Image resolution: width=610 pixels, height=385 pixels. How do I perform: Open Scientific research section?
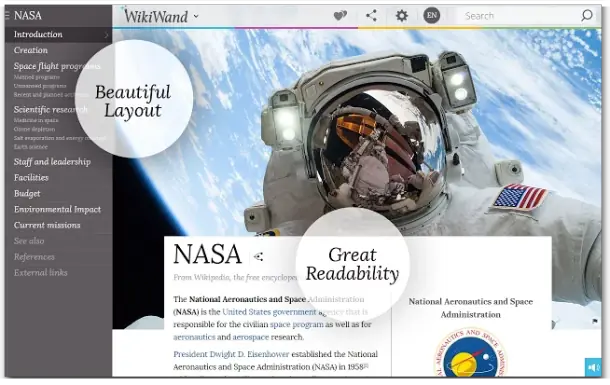[51, 109]
